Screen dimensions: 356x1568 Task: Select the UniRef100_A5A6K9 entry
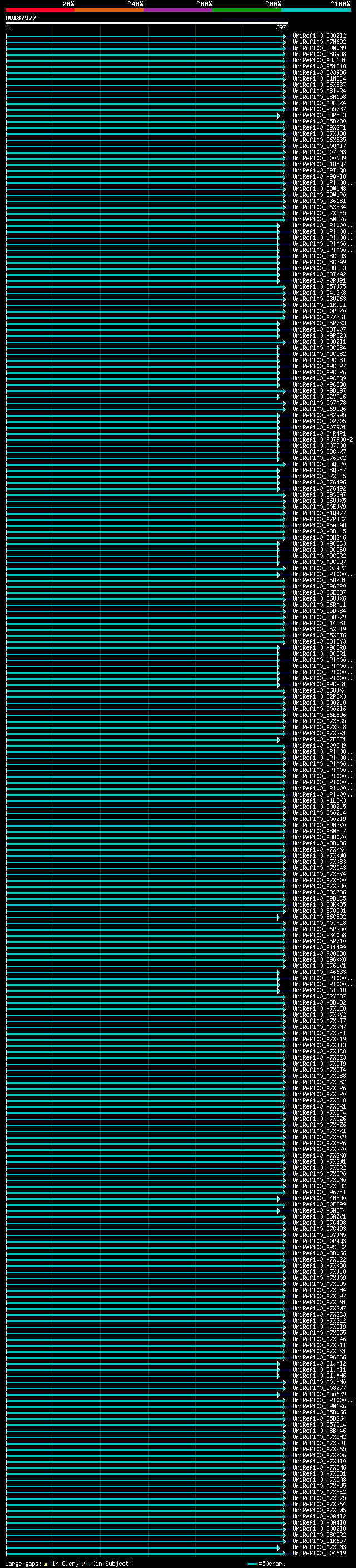[x=319, y=1394]
